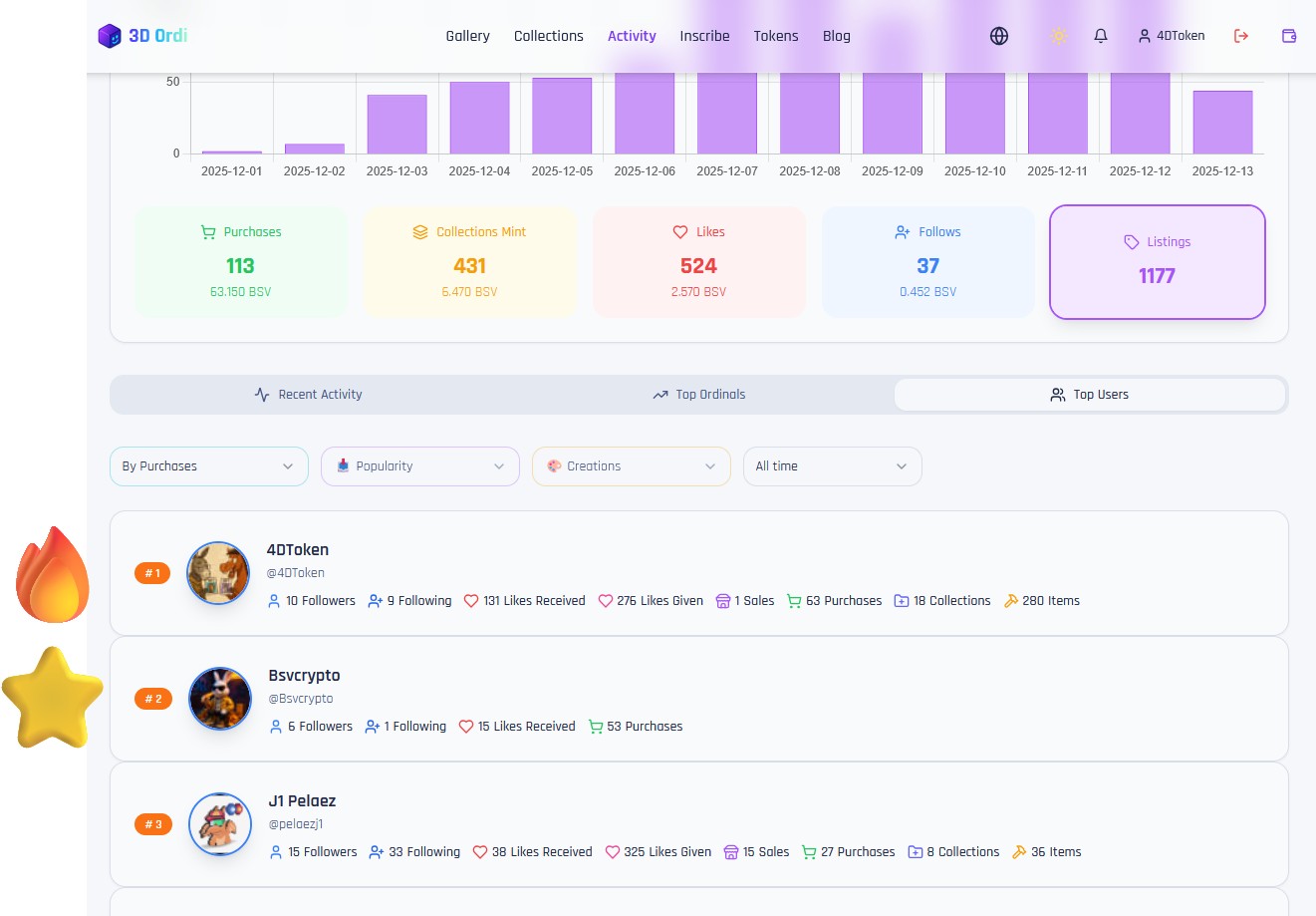Click the layers icon on Collections Mint card
1316x916 pixels.
point(420,232)
